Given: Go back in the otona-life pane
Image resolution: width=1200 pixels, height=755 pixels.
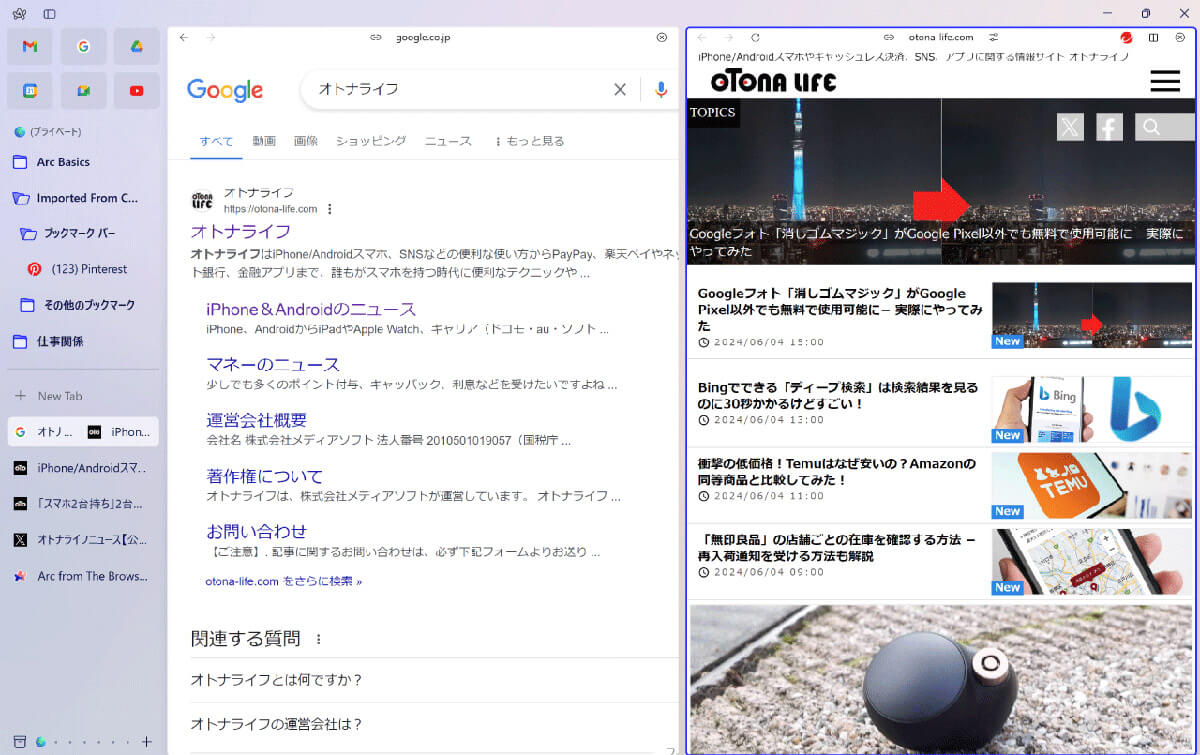Looking at the screenshot, I should [701, 37].
